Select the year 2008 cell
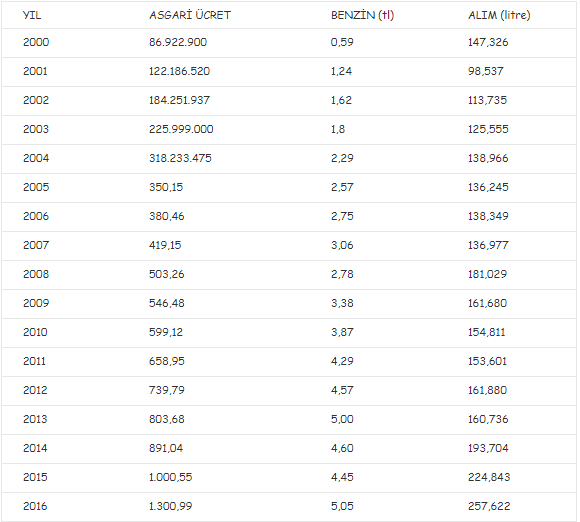Screen dimensions: 580x522 click(36, 274)
